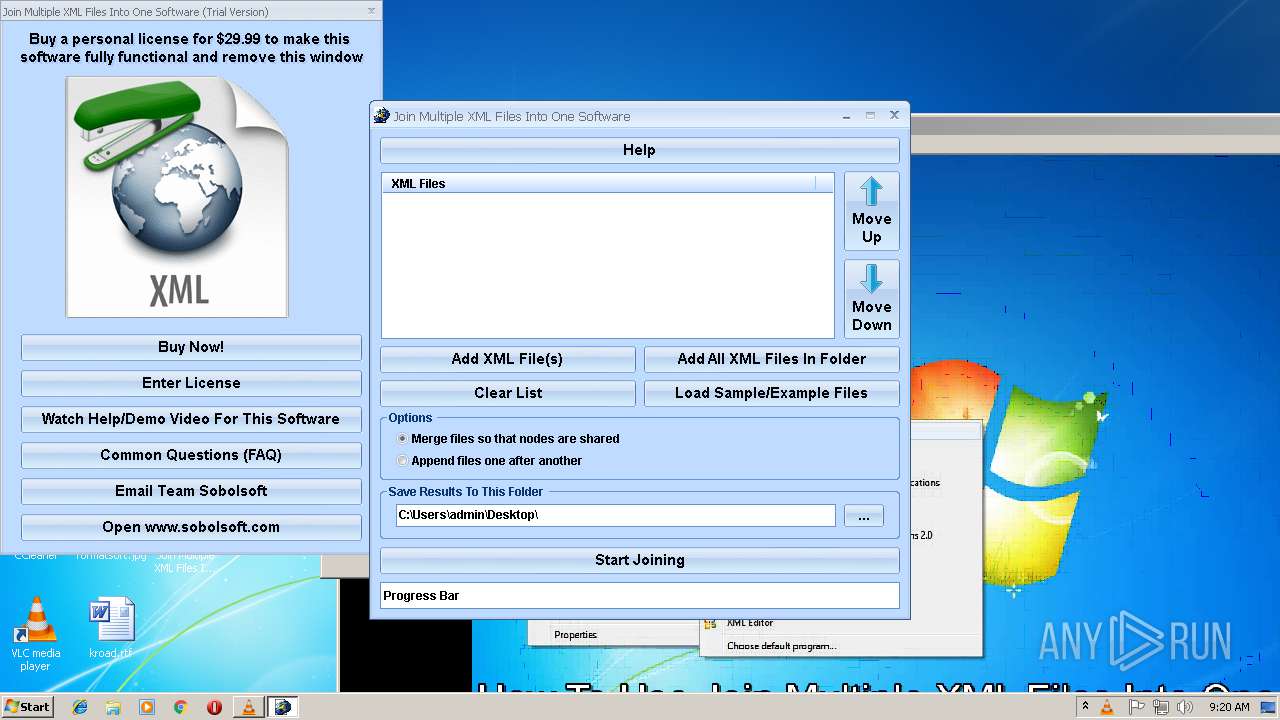Select Merge files so nodes are shared
The width and height of the screenshot is (1280, 720).
508,438
